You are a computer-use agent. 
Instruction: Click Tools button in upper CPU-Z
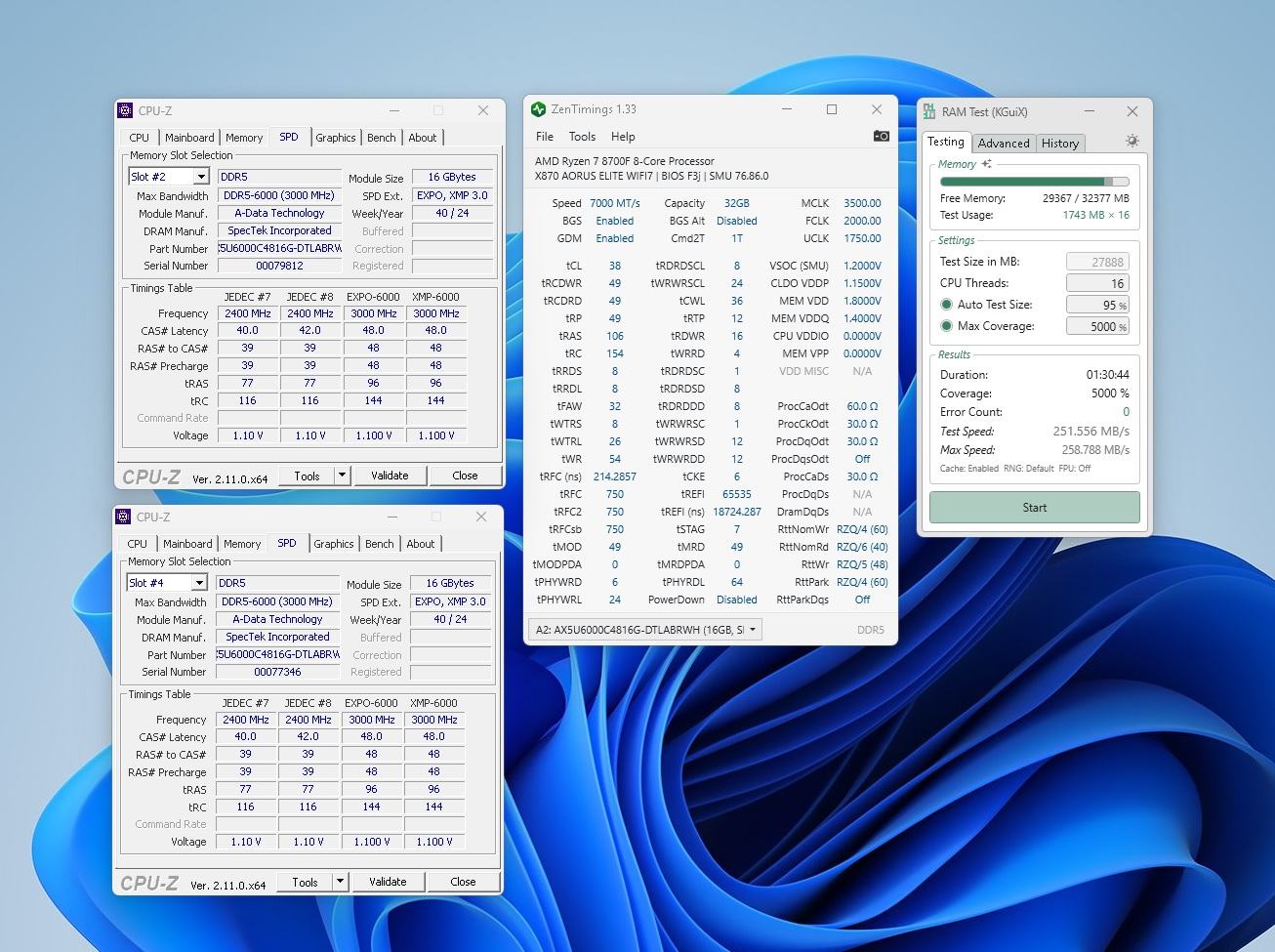click(x=307, y=476)
